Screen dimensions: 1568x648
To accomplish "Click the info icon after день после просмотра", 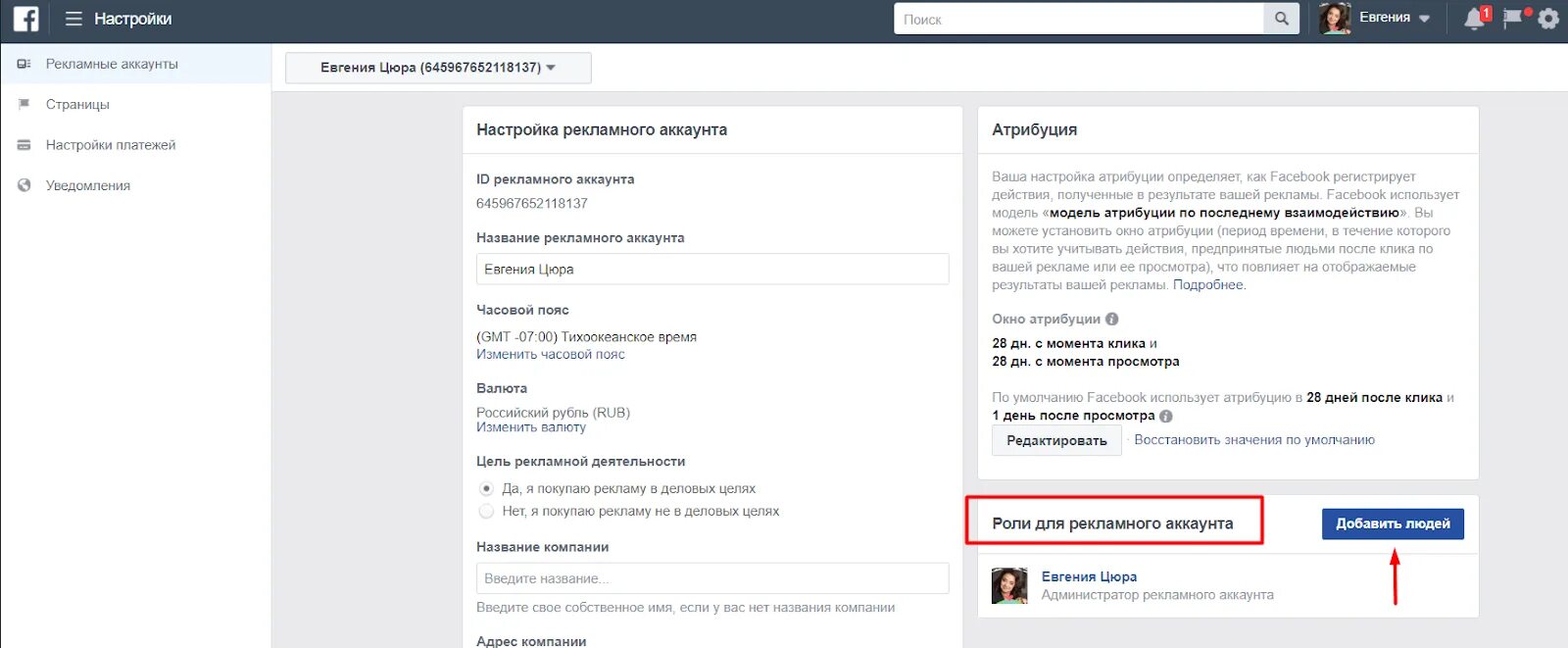I will [1166, 416].
